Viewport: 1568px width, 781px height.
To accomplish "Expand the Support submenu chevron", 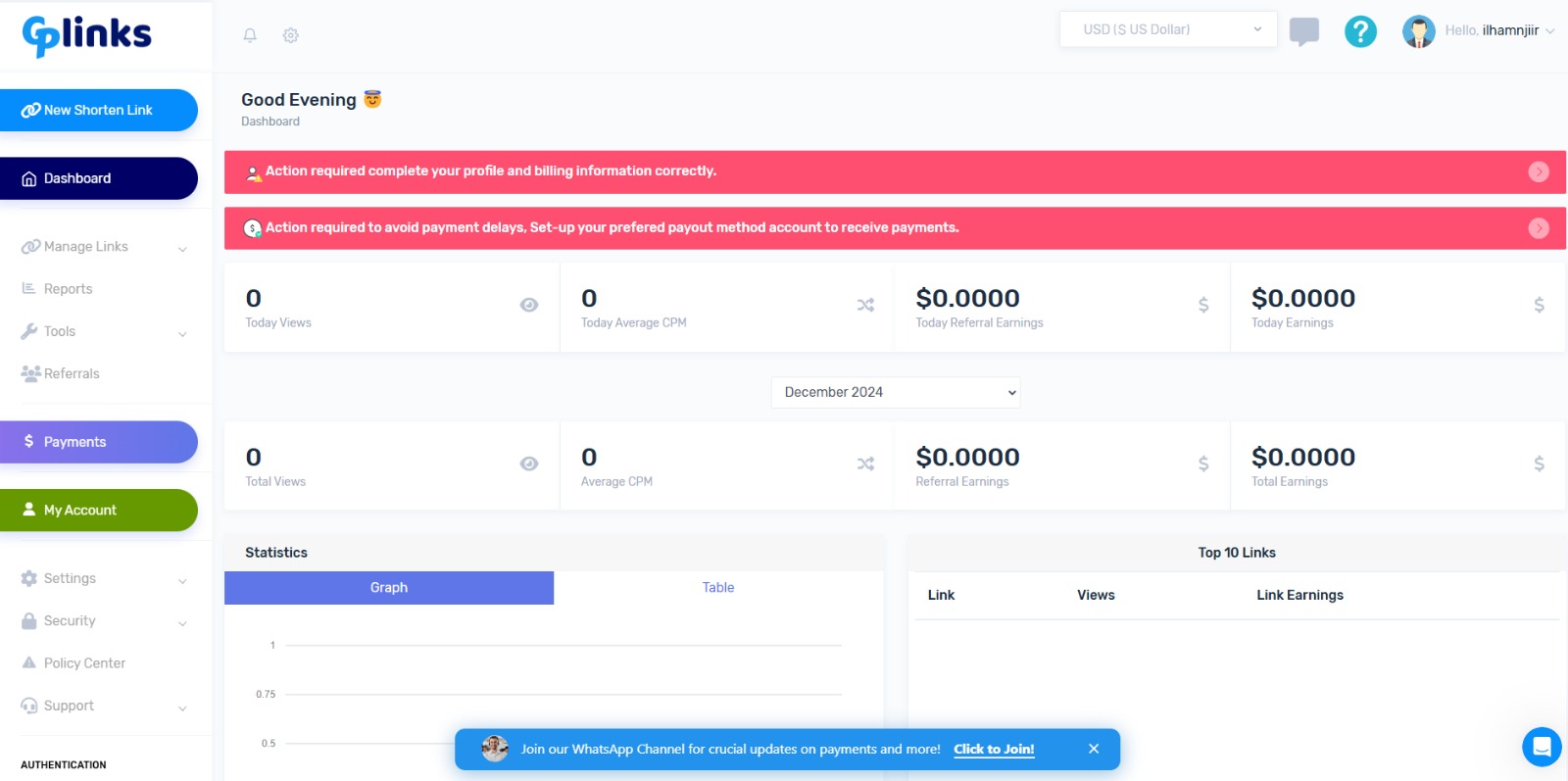I will 182,708.
